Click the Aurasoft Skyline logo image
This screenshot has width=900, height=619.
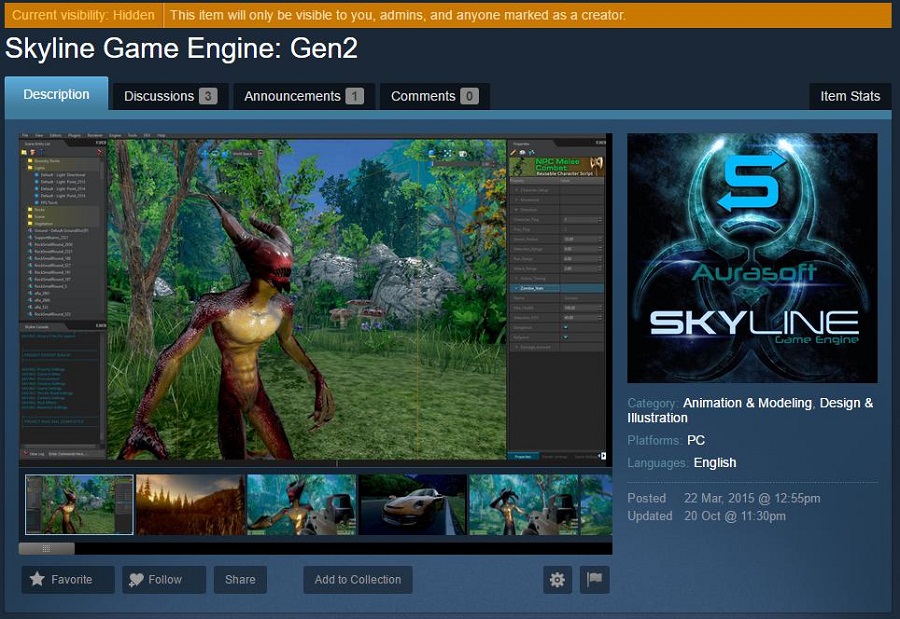click(752, 258)
